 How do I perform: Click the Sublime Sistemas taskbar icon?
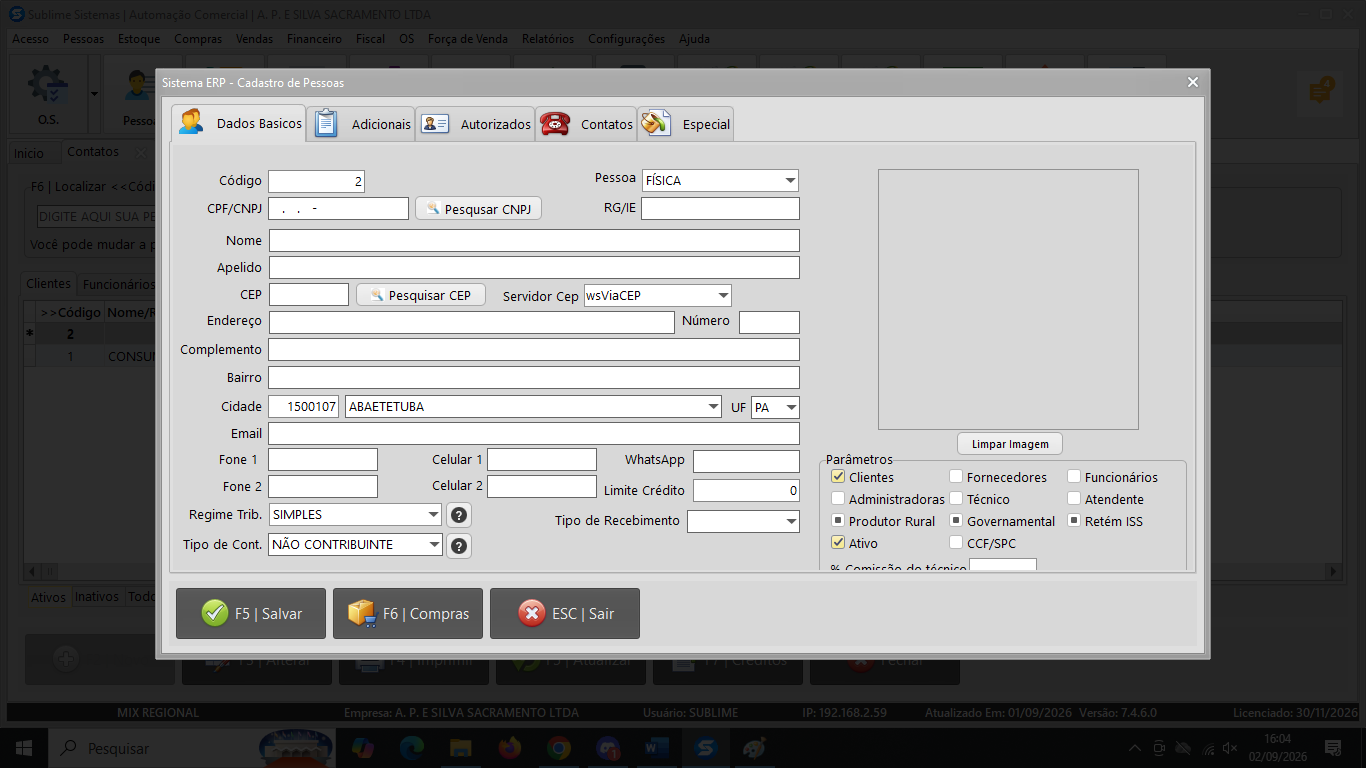click(x=707, y=748)
